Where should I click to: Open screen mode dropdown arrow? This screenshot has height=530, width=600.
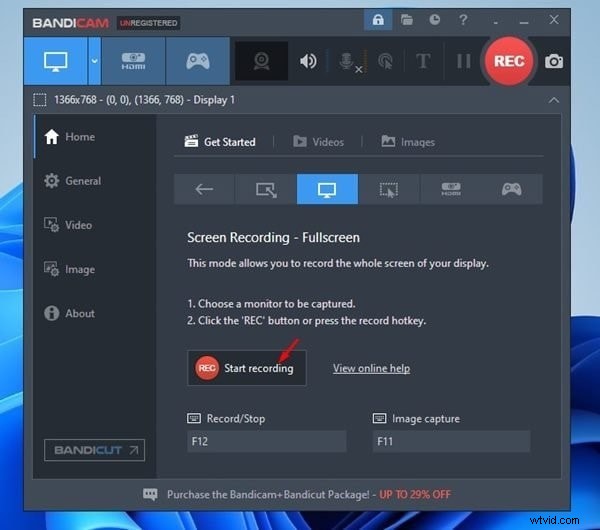95,61
